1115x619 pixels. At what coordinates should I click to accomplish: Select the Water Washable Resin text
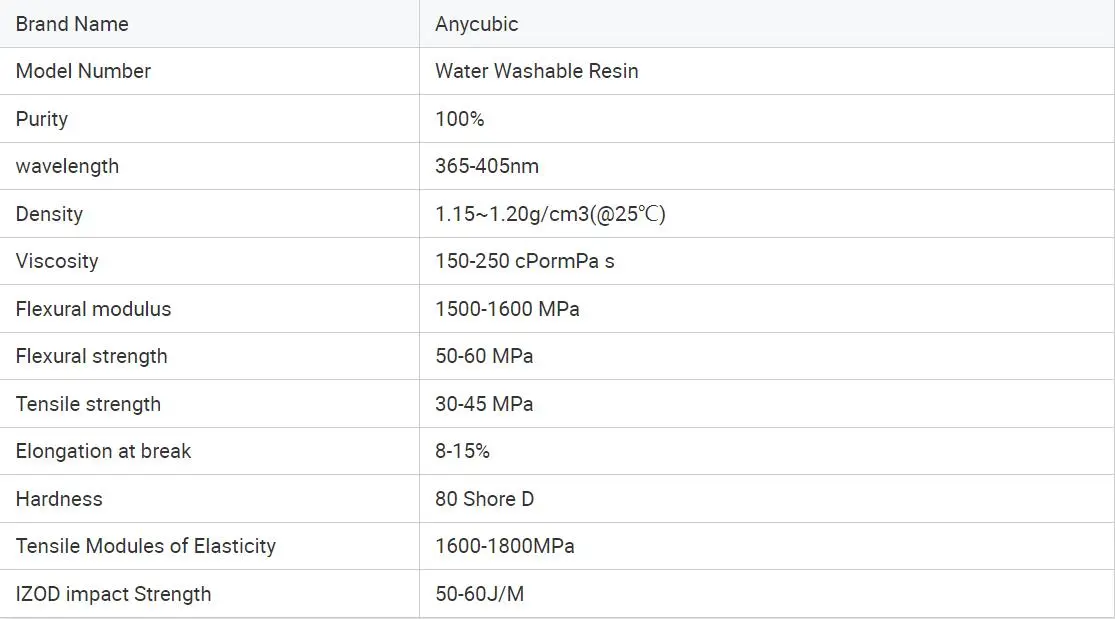pos(536,71)
